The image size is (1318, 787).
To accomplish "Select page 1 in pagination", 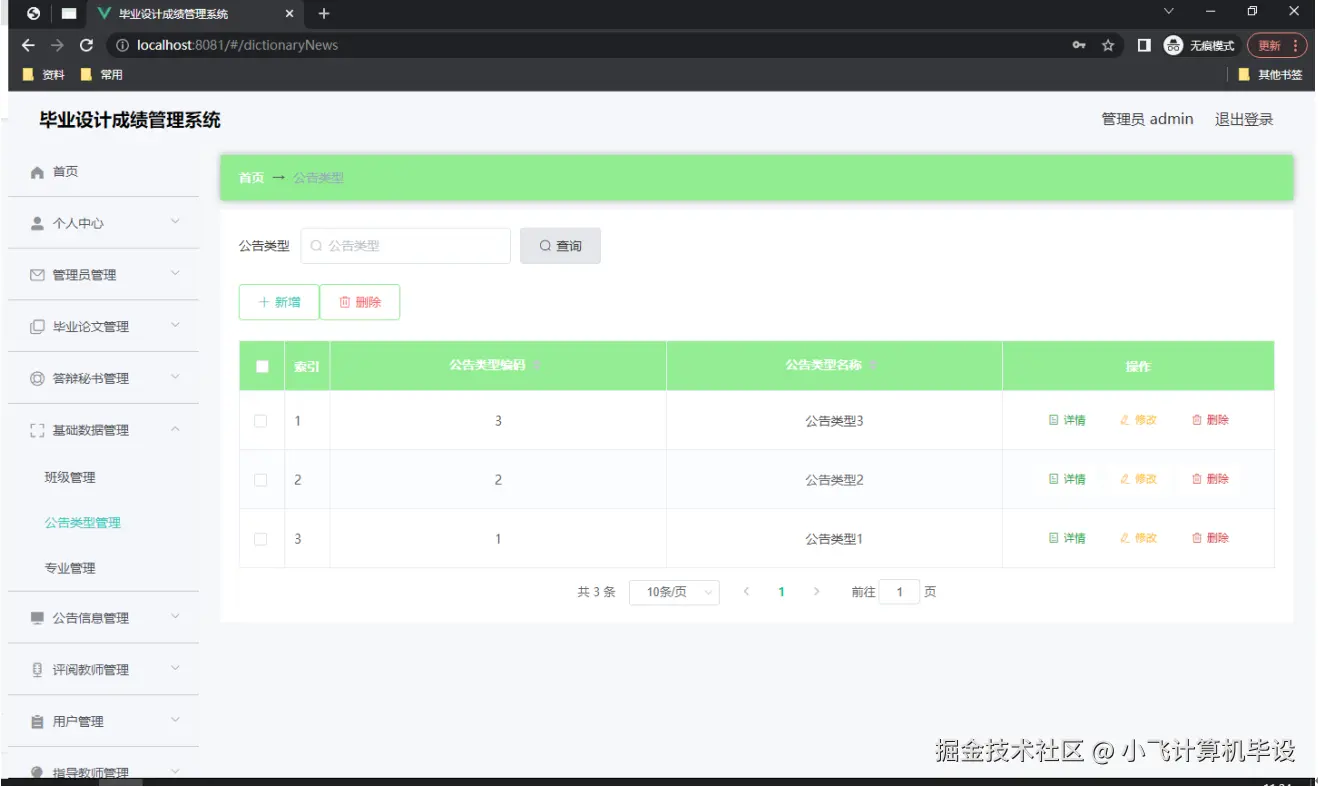I will click(x=781, y=592).
